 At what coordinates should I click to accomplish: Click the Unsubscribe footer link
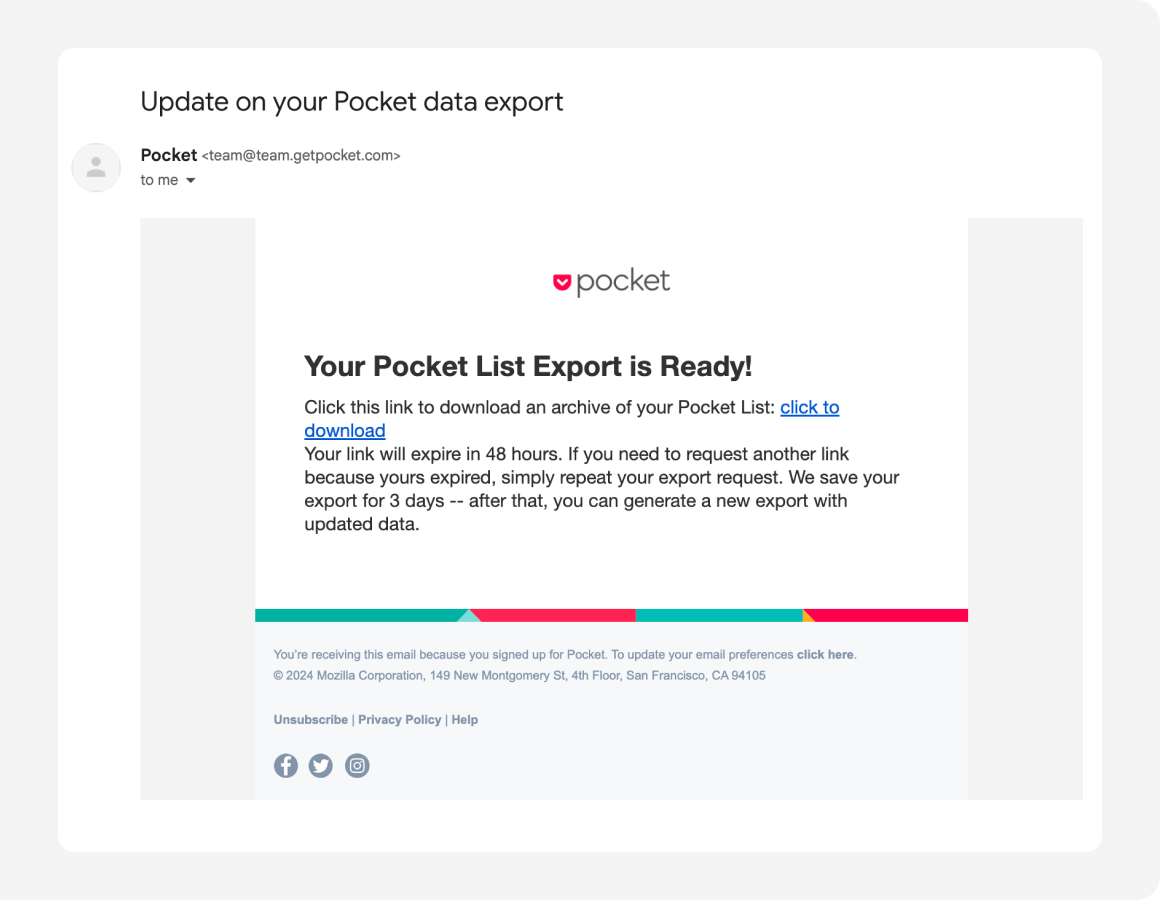pos(311,720)
